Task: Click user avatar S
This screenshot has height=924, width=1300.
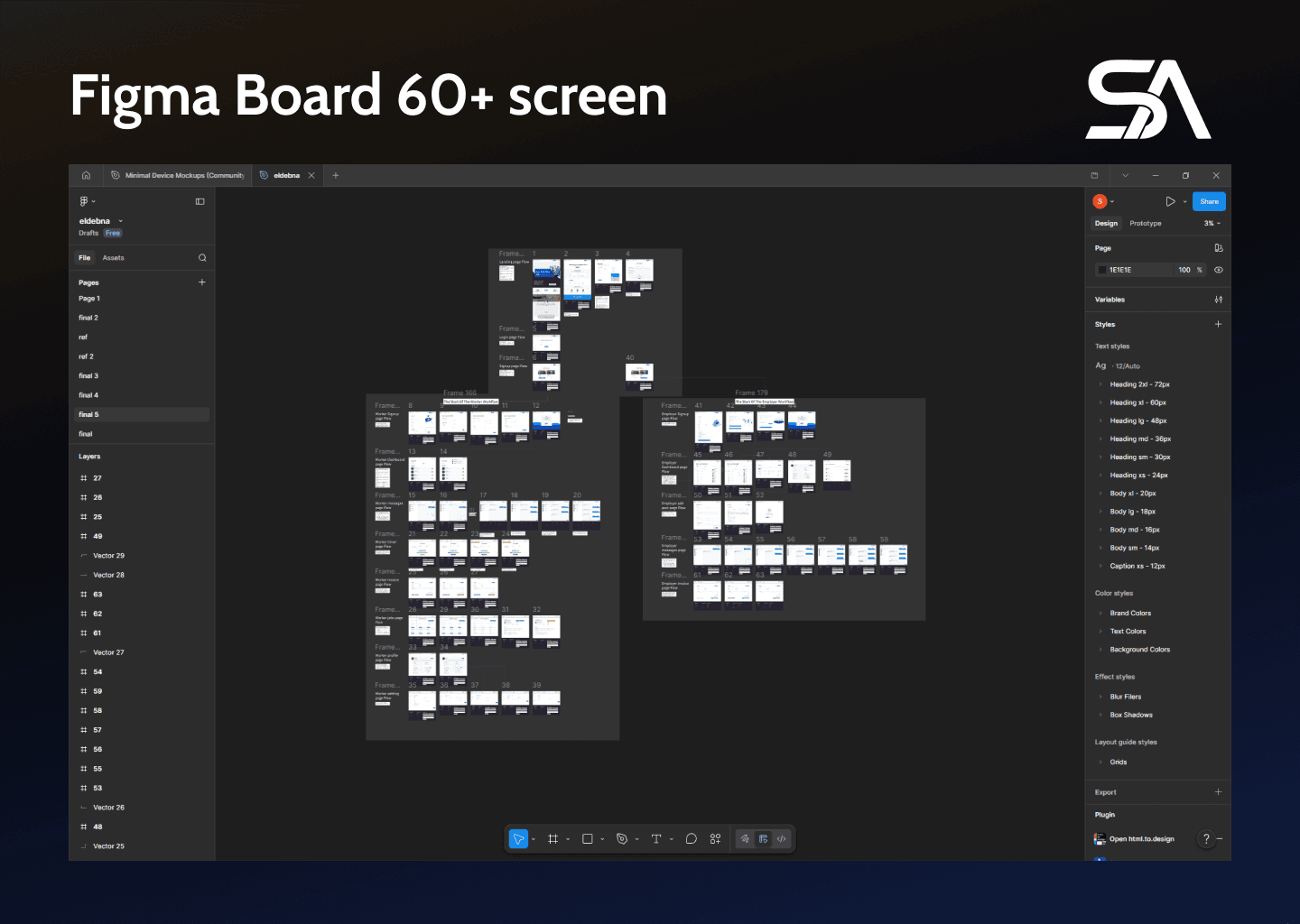Action: pos(1100,201)
